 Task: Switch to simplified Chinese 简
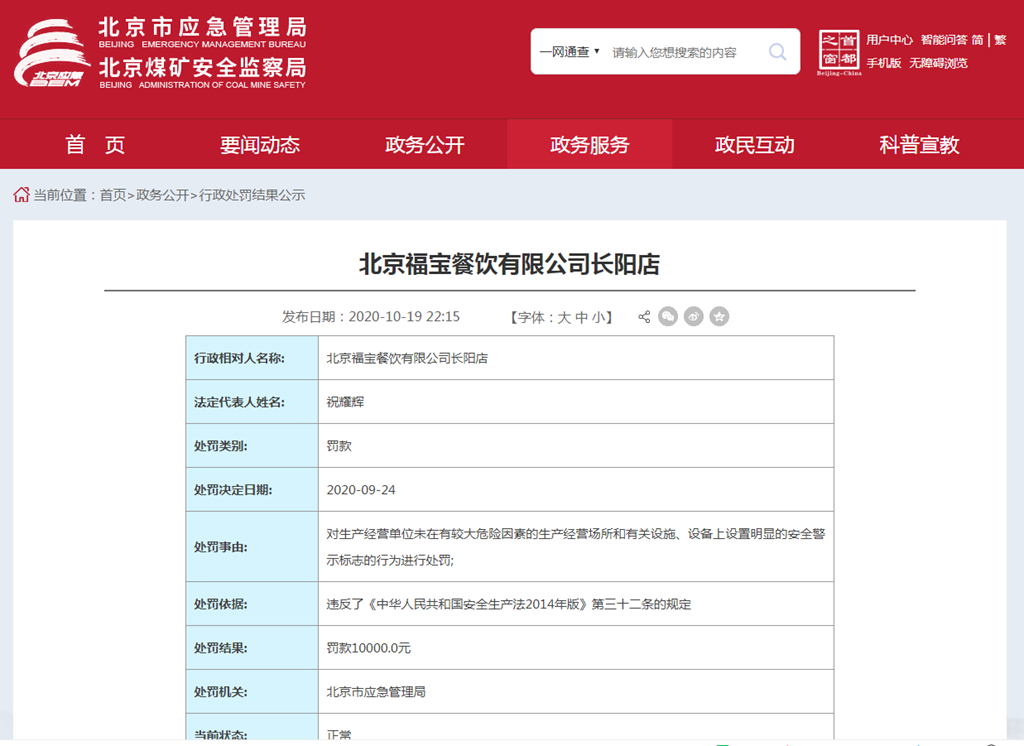(977, 40)
